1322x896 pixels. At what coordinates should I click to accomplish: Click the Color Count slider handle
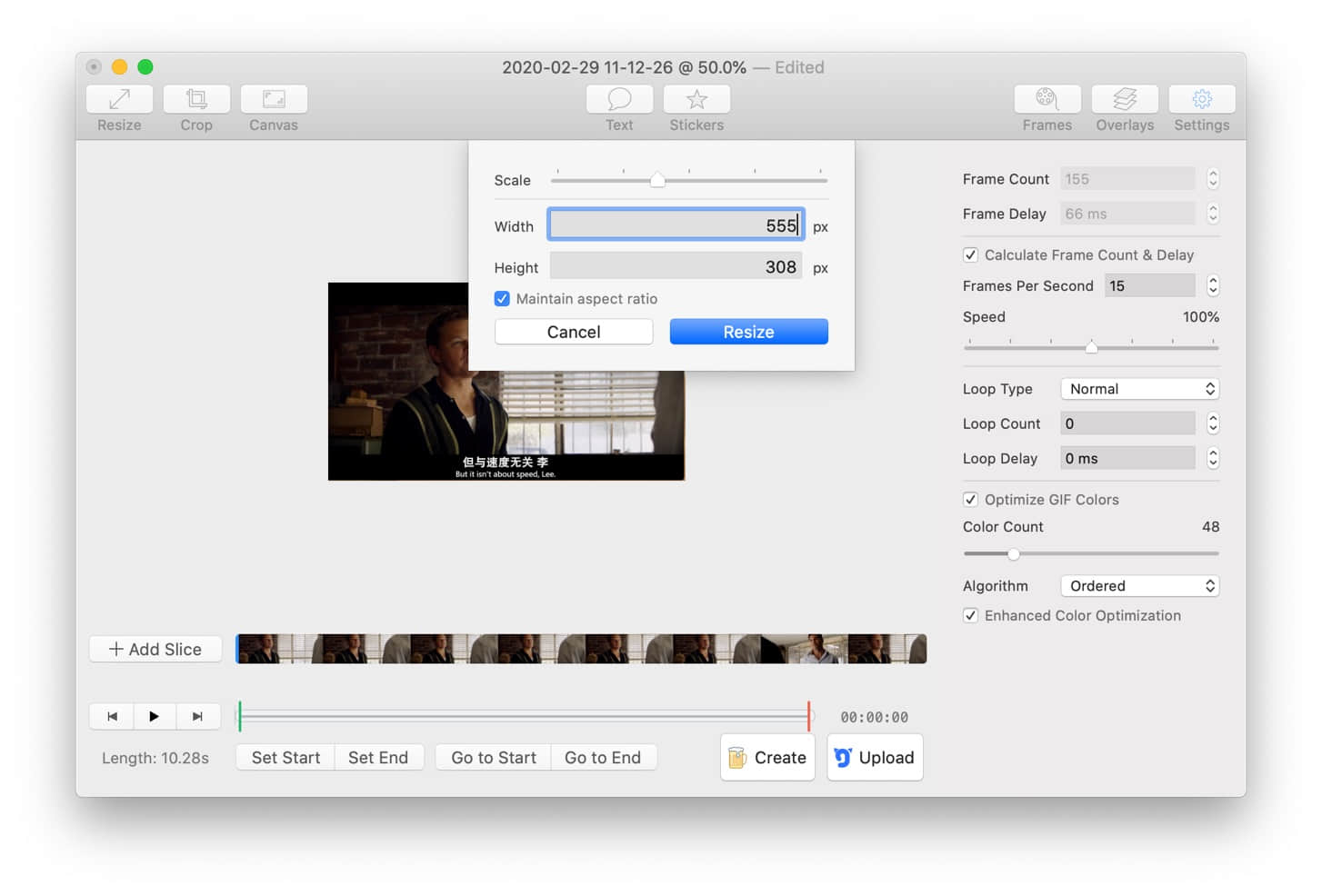pos(1013,553)
